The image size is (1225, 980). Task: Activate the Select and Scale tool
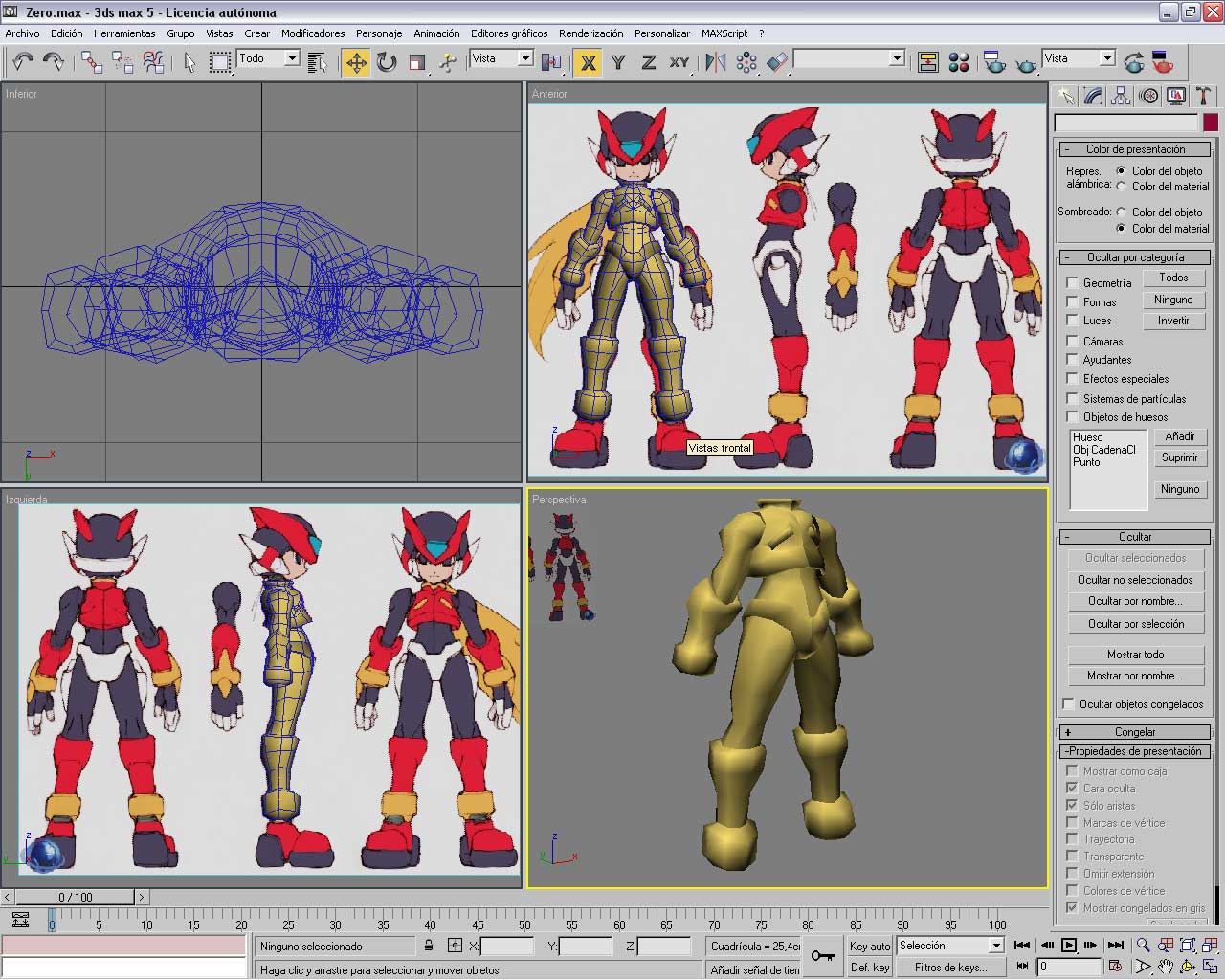coord(417,62)
